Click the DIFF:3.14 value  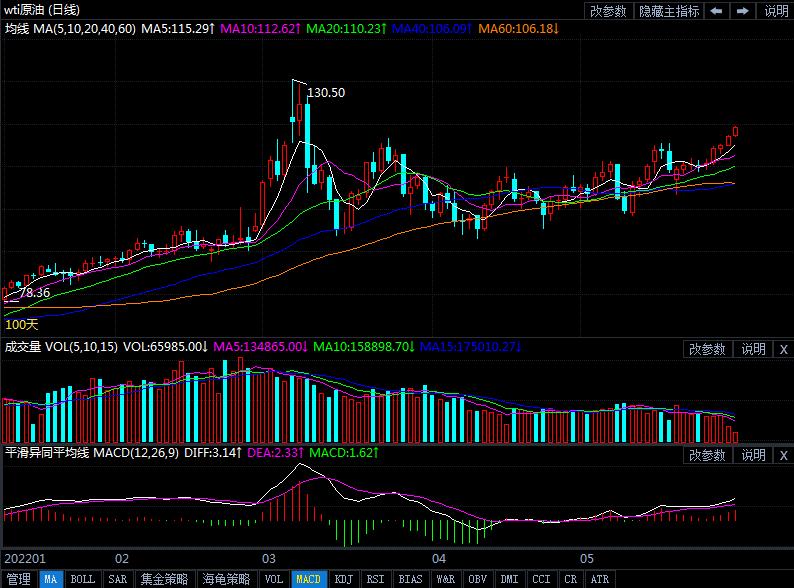(x=213, y=453)
